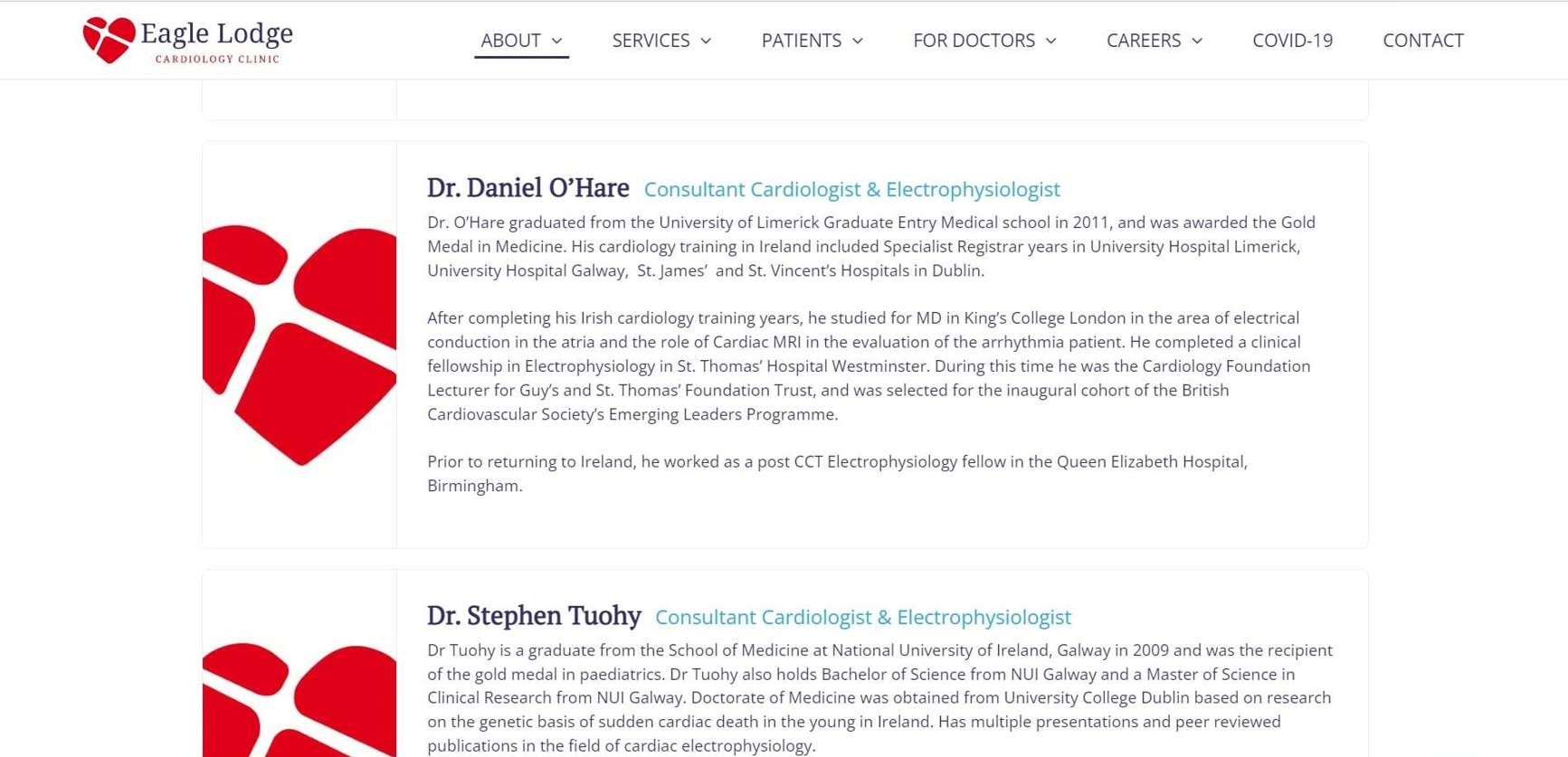Select the COVID-19 menu item
This screenshot has width=1568, height=757.
pyautogui.click(x=1292, y=41)
